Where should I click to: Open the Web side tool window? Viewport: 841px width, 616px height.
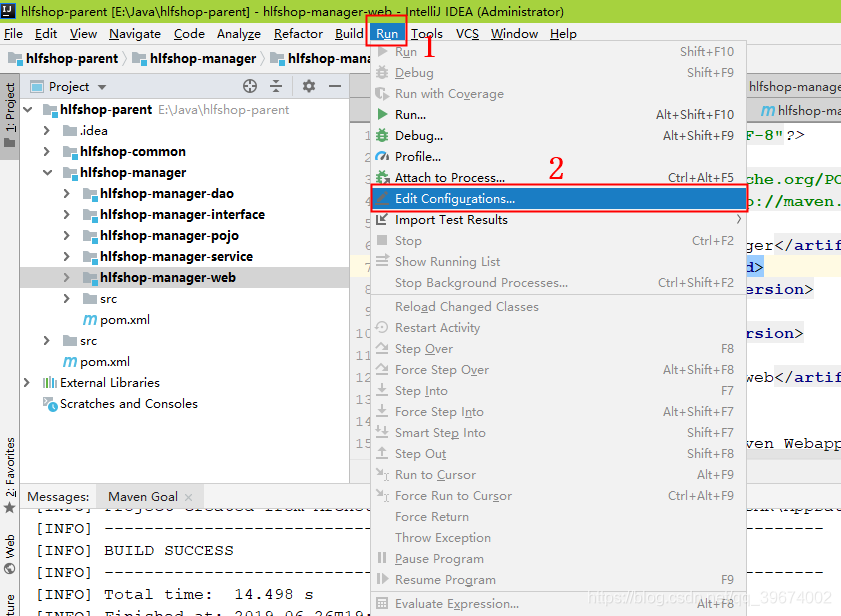coord(10,553)
